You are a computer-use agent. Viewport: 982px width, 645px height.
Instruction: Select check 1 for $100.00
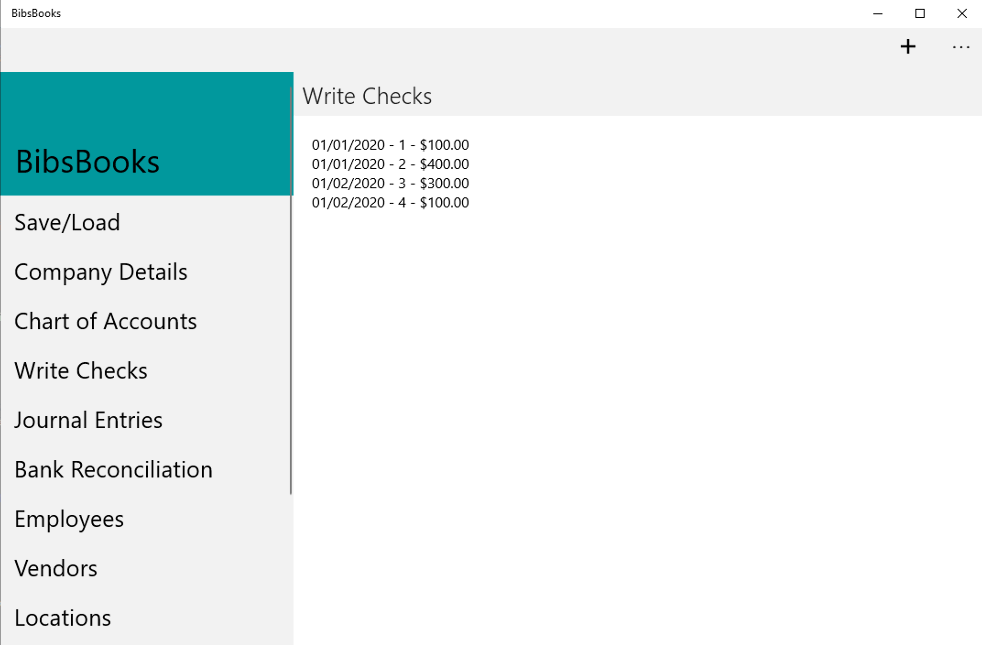pyautogui.click(x=390, y=145)
